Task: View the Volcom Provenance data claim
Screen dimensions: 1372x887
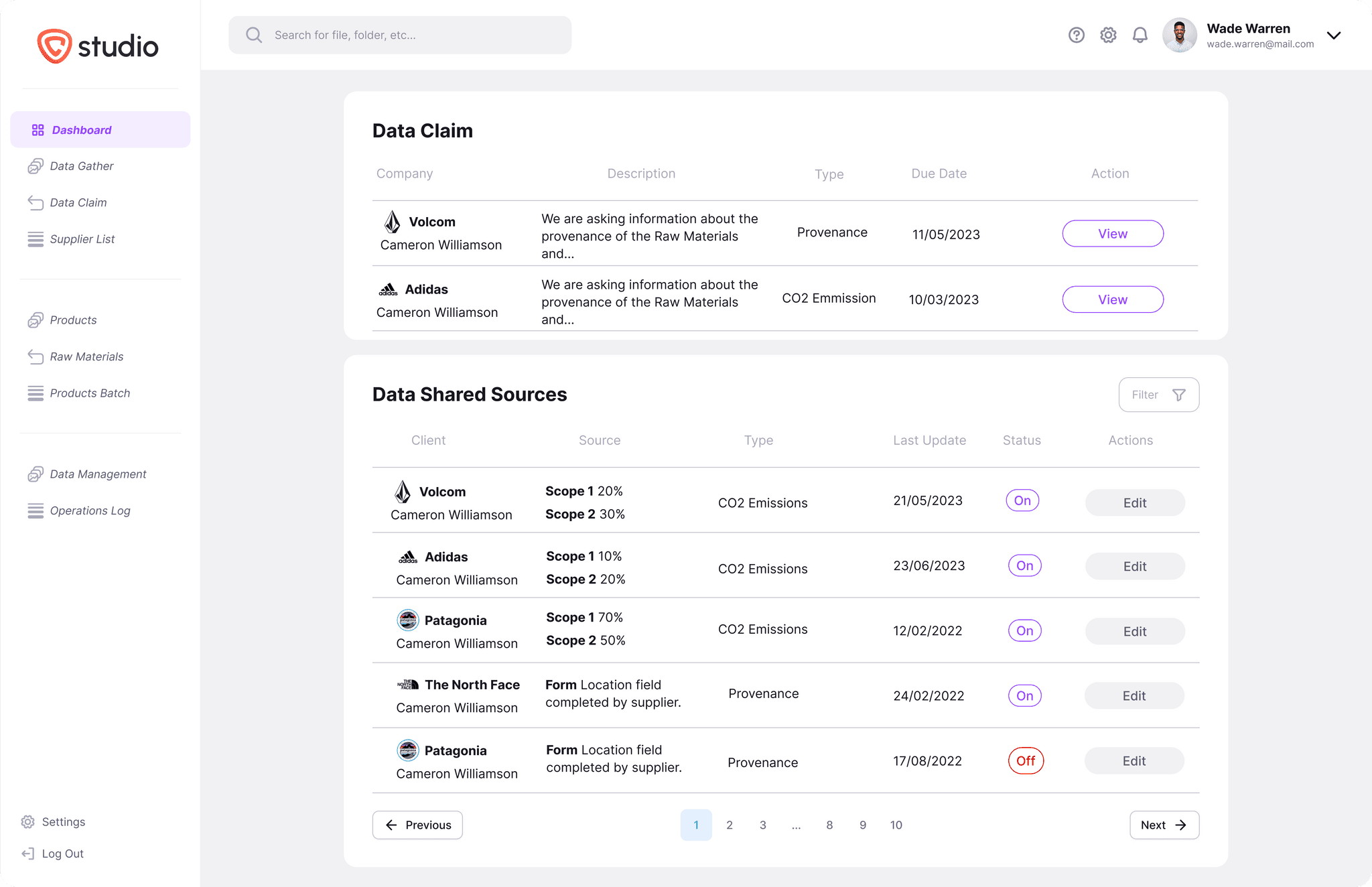Action: [1112, 233]
